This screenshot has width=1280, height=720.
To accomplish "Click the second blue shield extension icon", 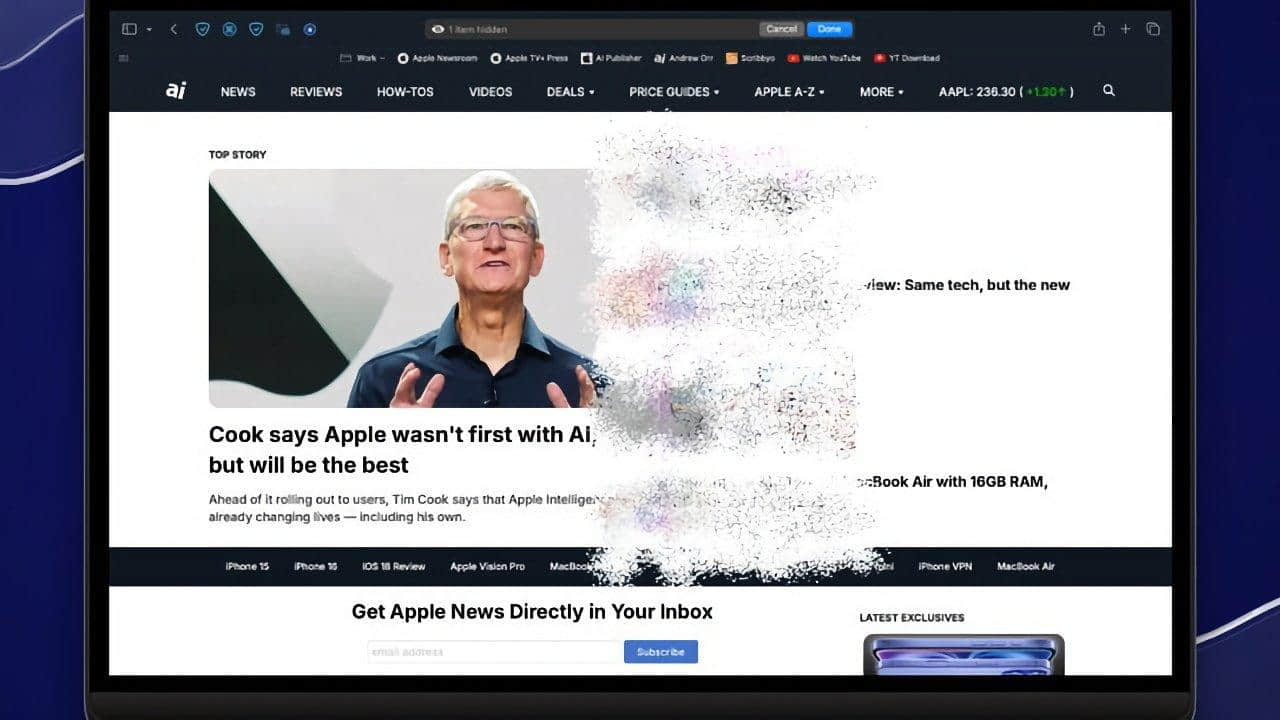I will point(256,29).
